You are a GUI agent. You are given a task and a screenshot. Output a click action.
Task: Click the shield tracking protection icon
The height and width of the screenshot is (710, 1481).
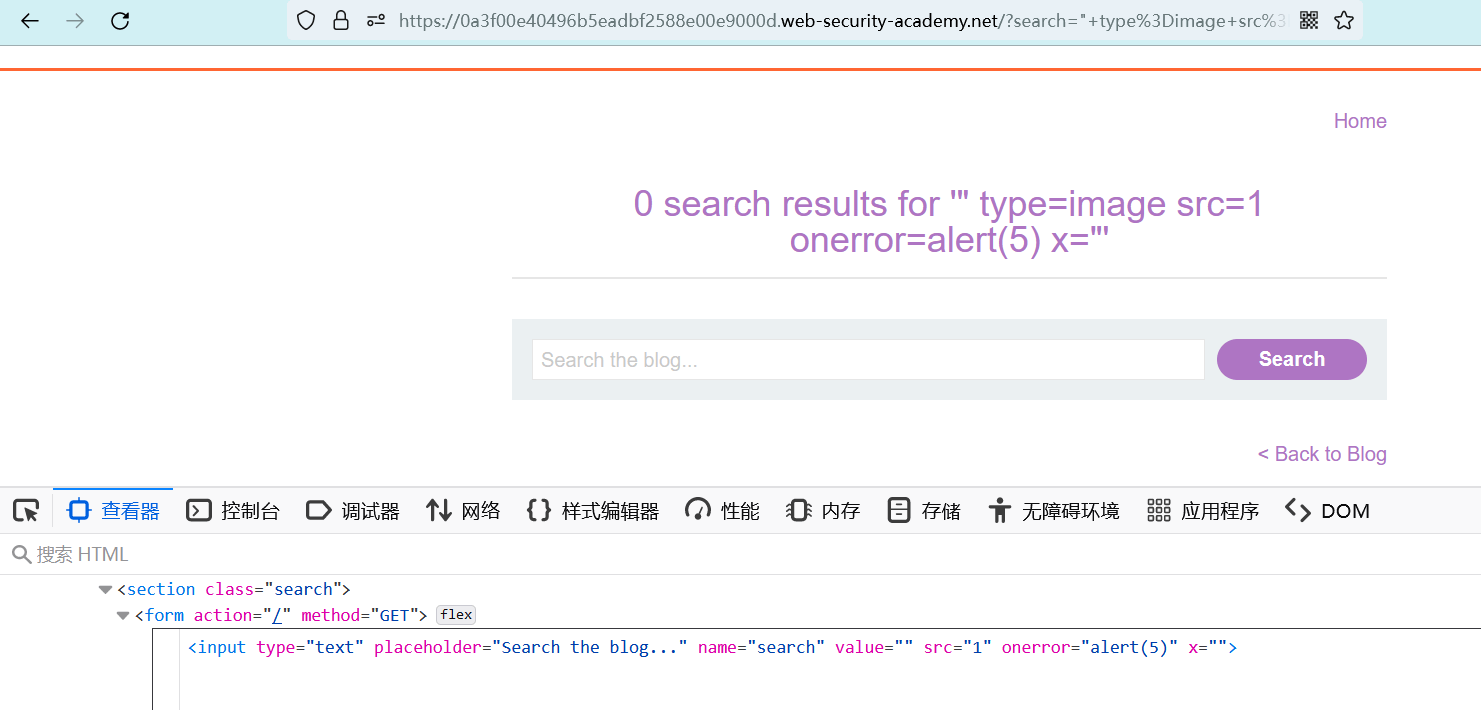click(x=306, y=20)
